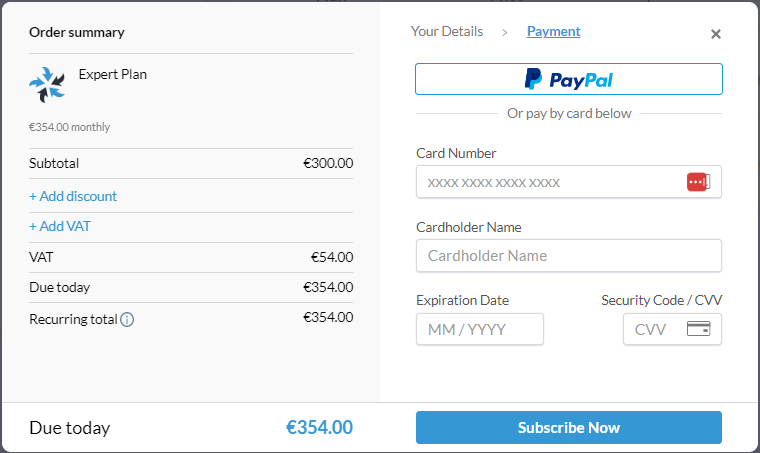Click the red password manager icon
The width and height of the screenshot is (760, 453).
(x=698, y=182)
